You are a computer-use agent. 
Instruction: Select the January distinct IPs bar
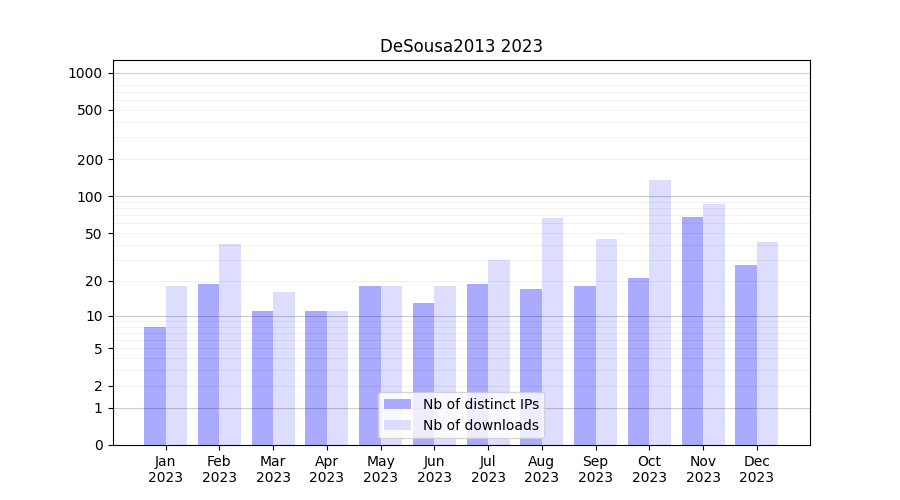pyautogui.click(x=155, y=385)
